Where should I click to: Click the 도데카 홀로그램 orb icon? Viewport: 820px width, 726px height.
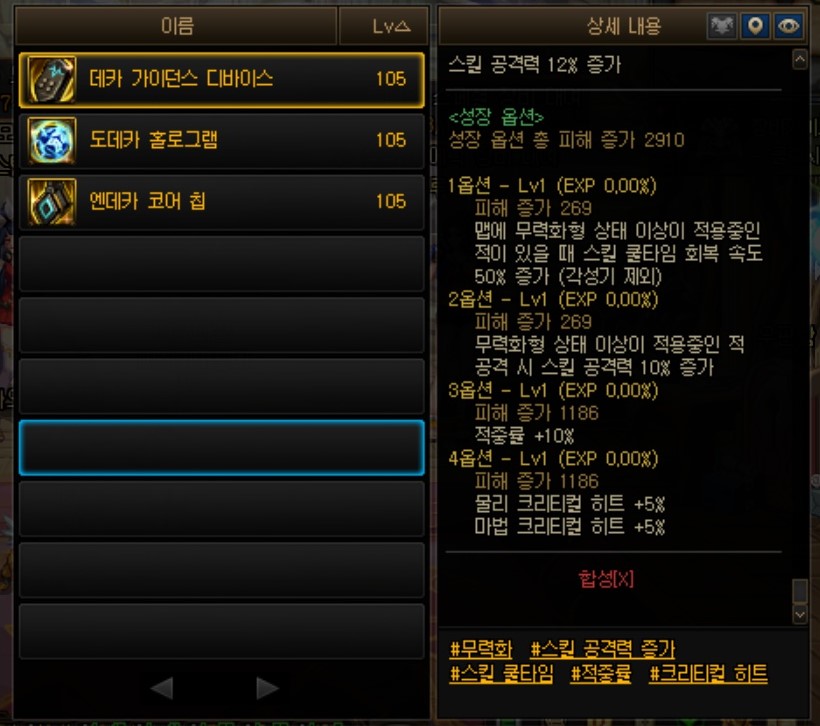(51, 141)
